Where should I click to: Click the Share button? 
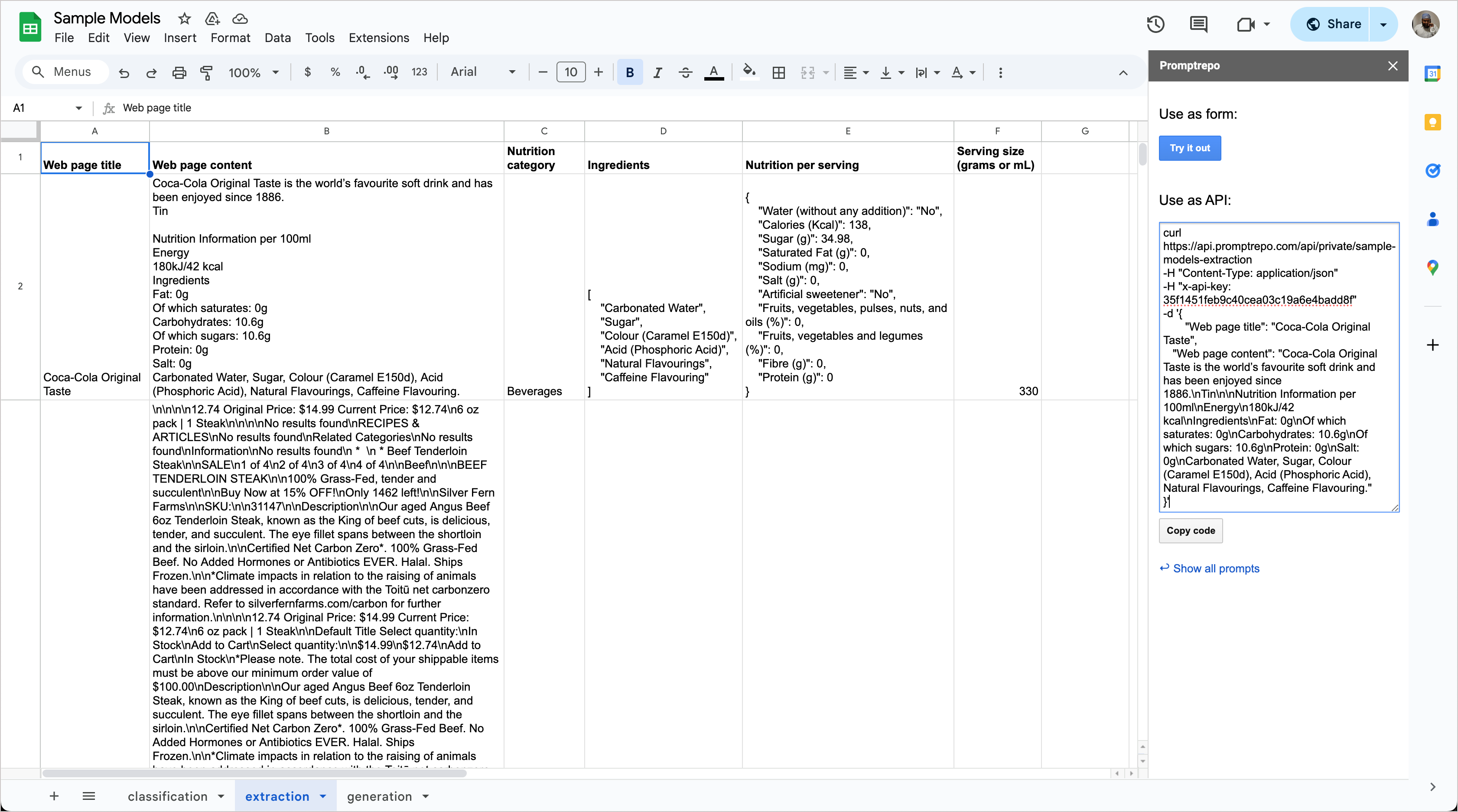[1331, 24]
